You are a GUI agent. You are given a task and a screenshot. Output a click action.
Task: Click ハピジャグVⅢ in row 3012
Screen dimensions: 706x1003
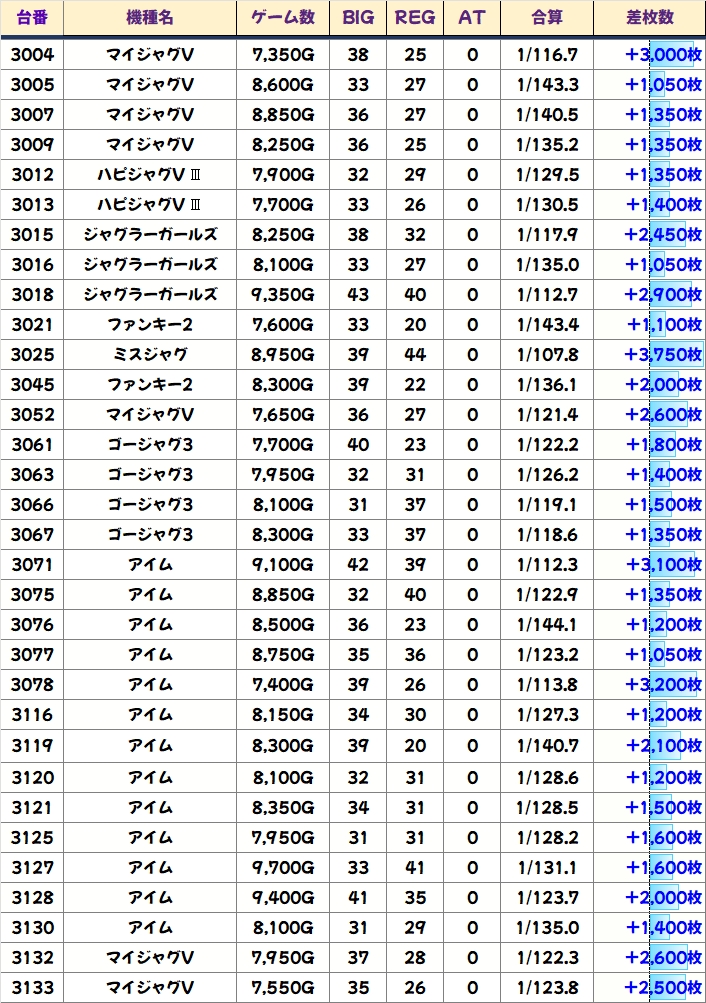pos(150,175)
